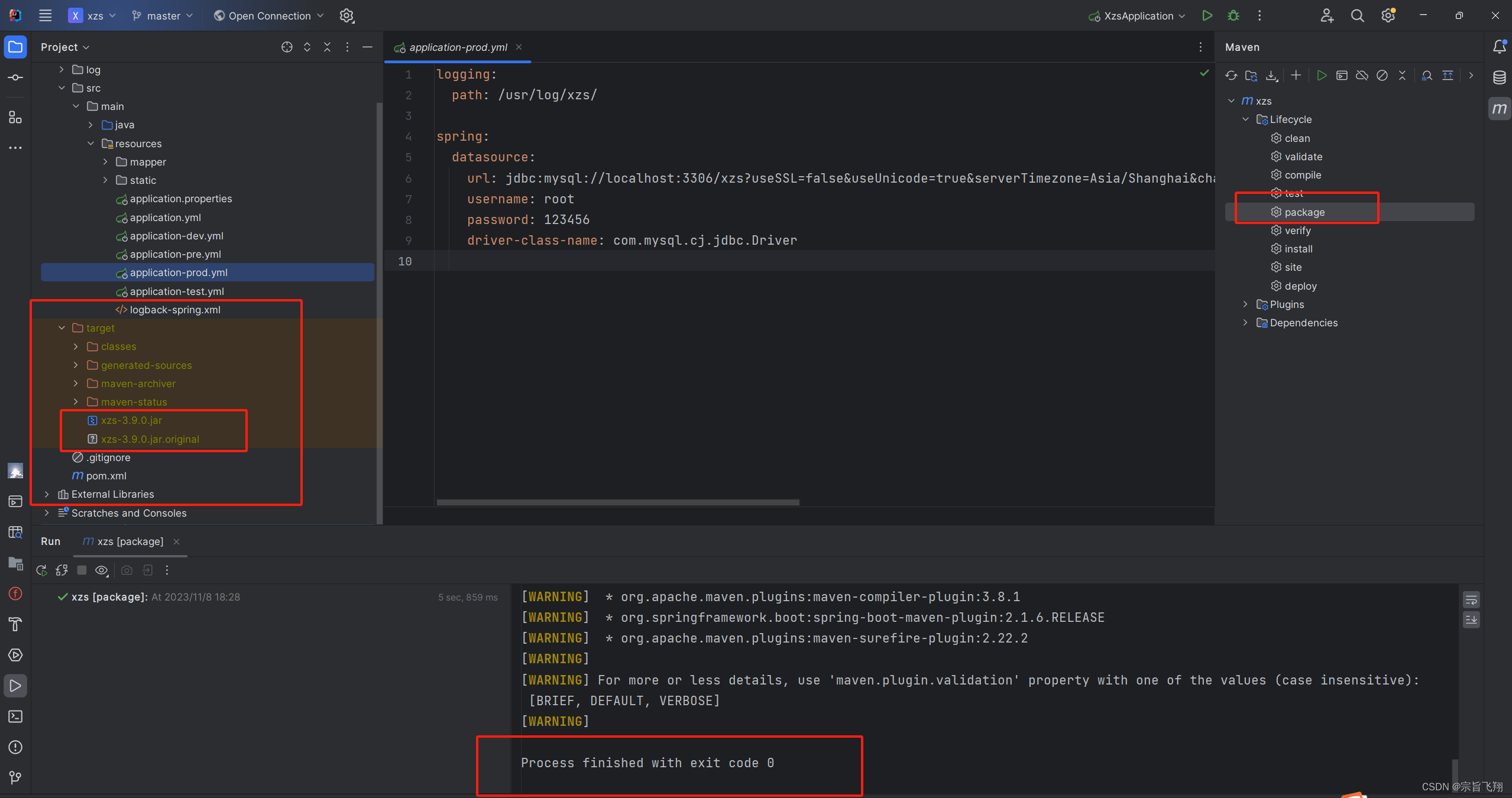Toggle the eye view options in Run panel
1512x798 pixels.
(x=102, y=570)
